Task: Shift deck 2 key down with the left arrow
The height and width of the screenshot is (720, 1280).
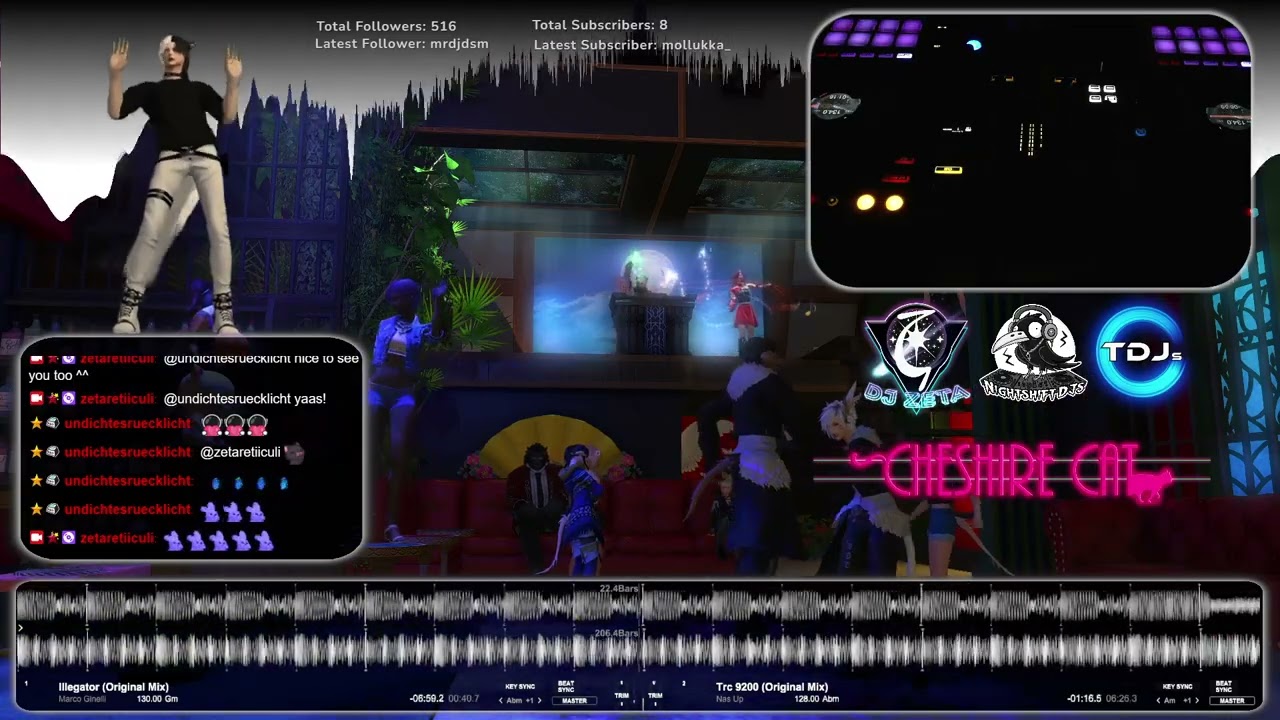Action: pos(1158,701)
